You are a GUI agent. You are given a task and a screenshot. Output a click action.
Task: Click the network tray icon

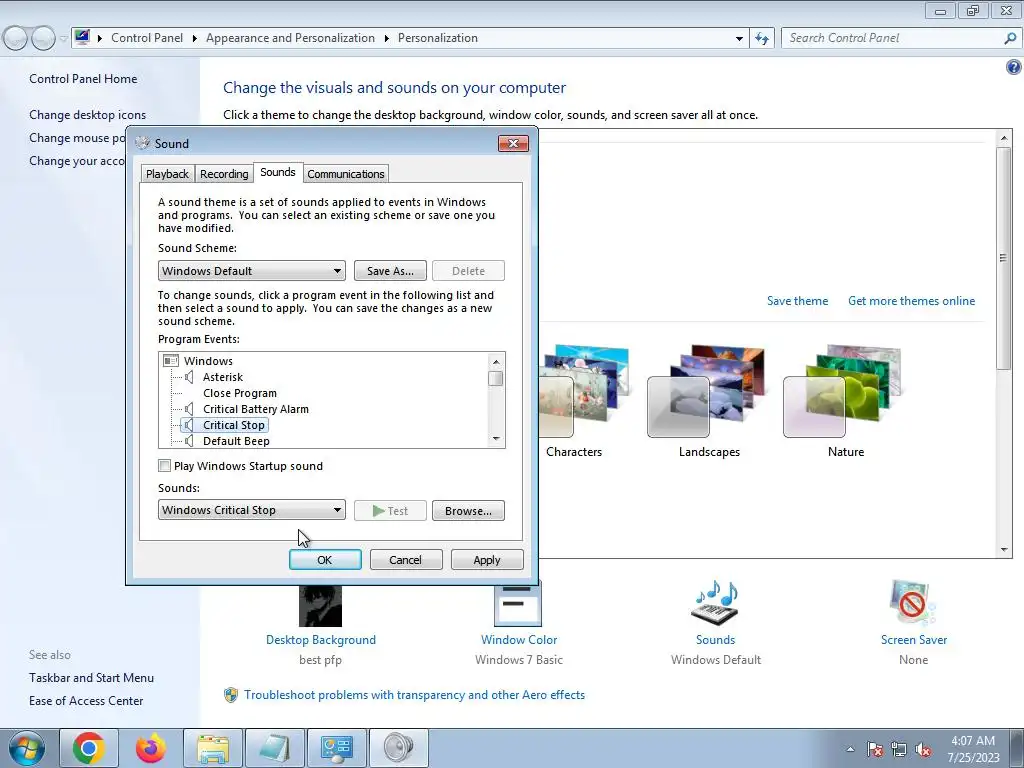899,750
